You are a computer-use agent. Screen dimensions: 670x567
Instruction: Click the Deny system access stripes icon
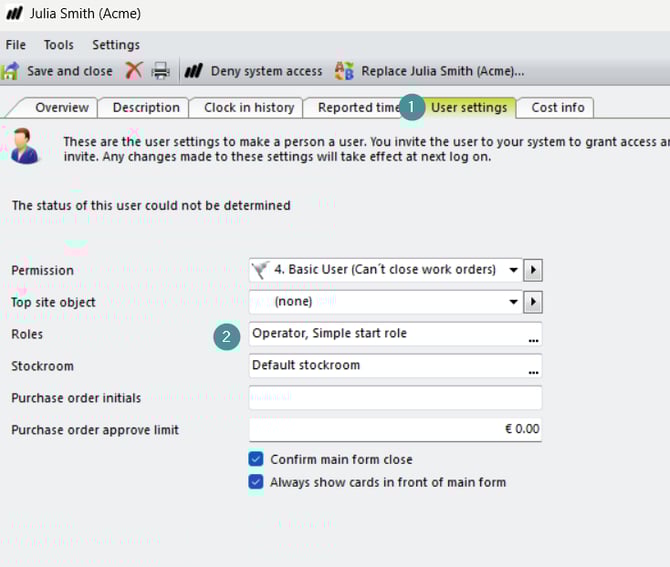pyautogui.click(x=194, y=71)
